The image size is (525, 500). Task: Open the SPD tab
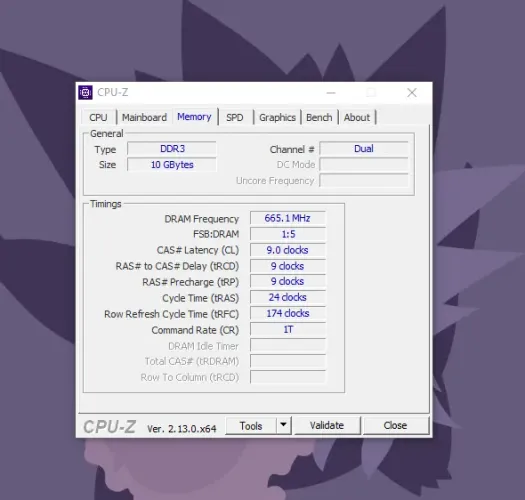[235, 118]
